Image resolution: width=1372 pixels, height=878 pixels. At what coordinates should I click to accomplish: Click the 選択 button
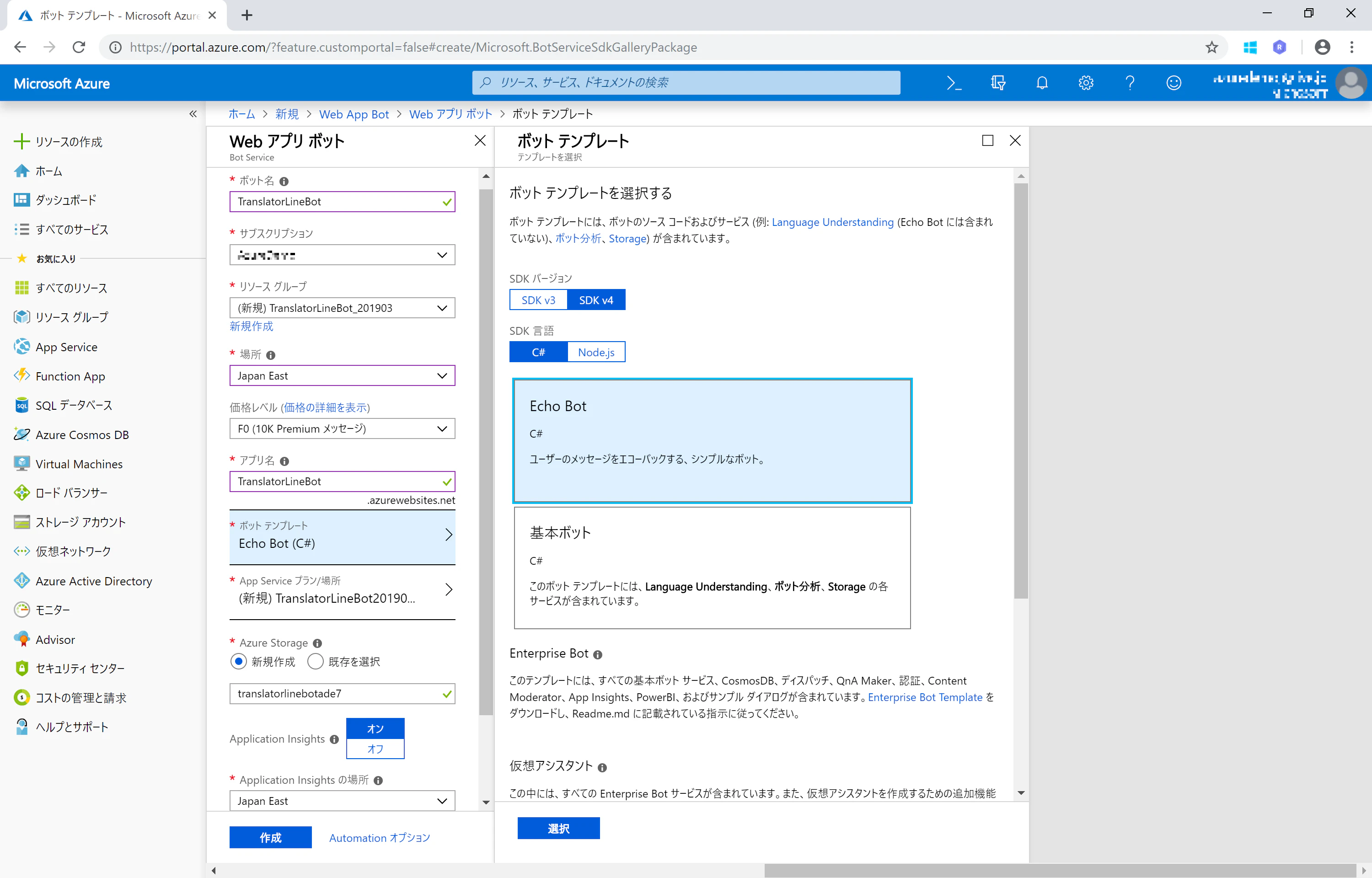click(558, 829)
